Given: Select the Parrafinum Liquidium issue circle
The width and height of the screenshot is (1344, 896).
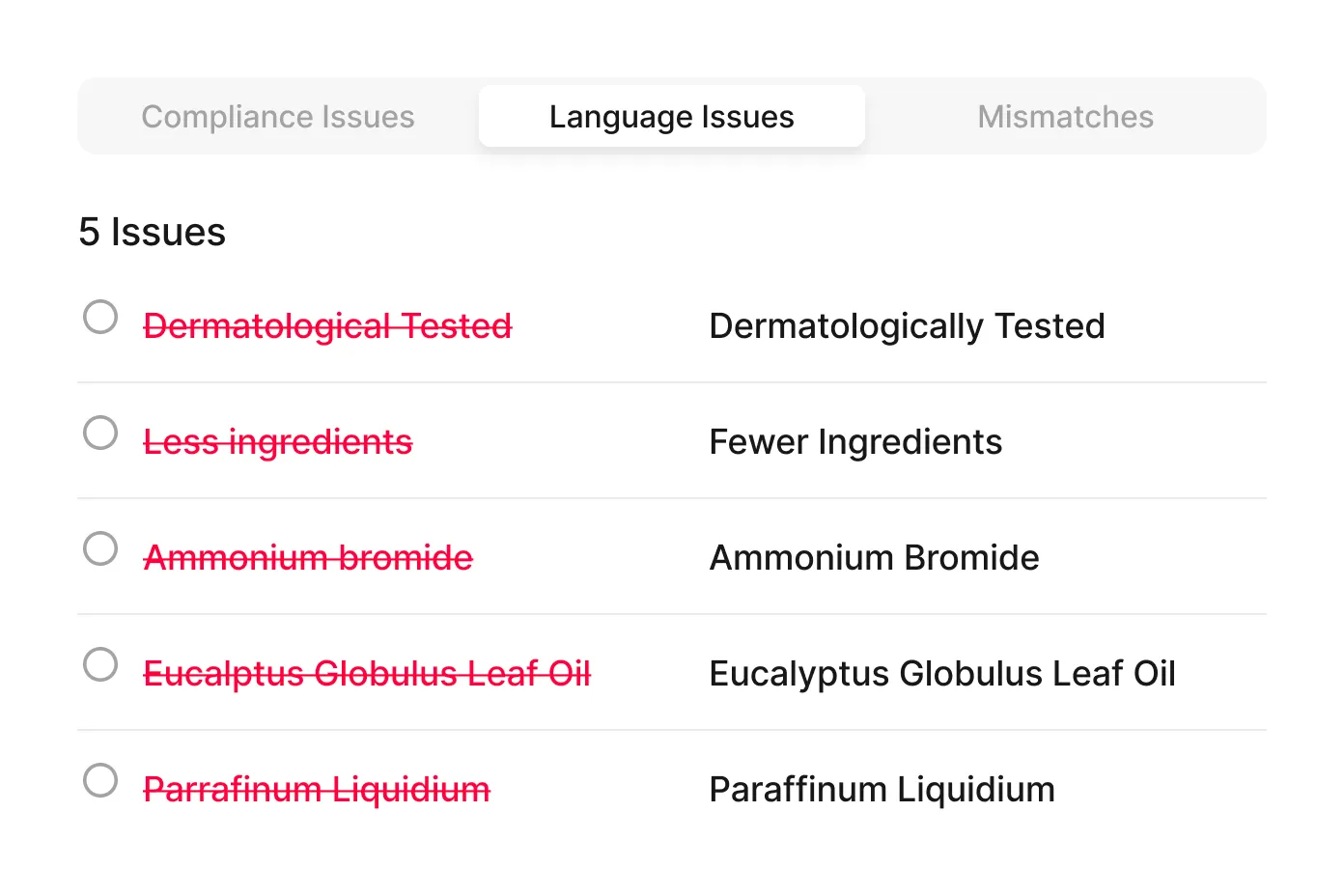Looking at the screenshot, I should 99,780.
